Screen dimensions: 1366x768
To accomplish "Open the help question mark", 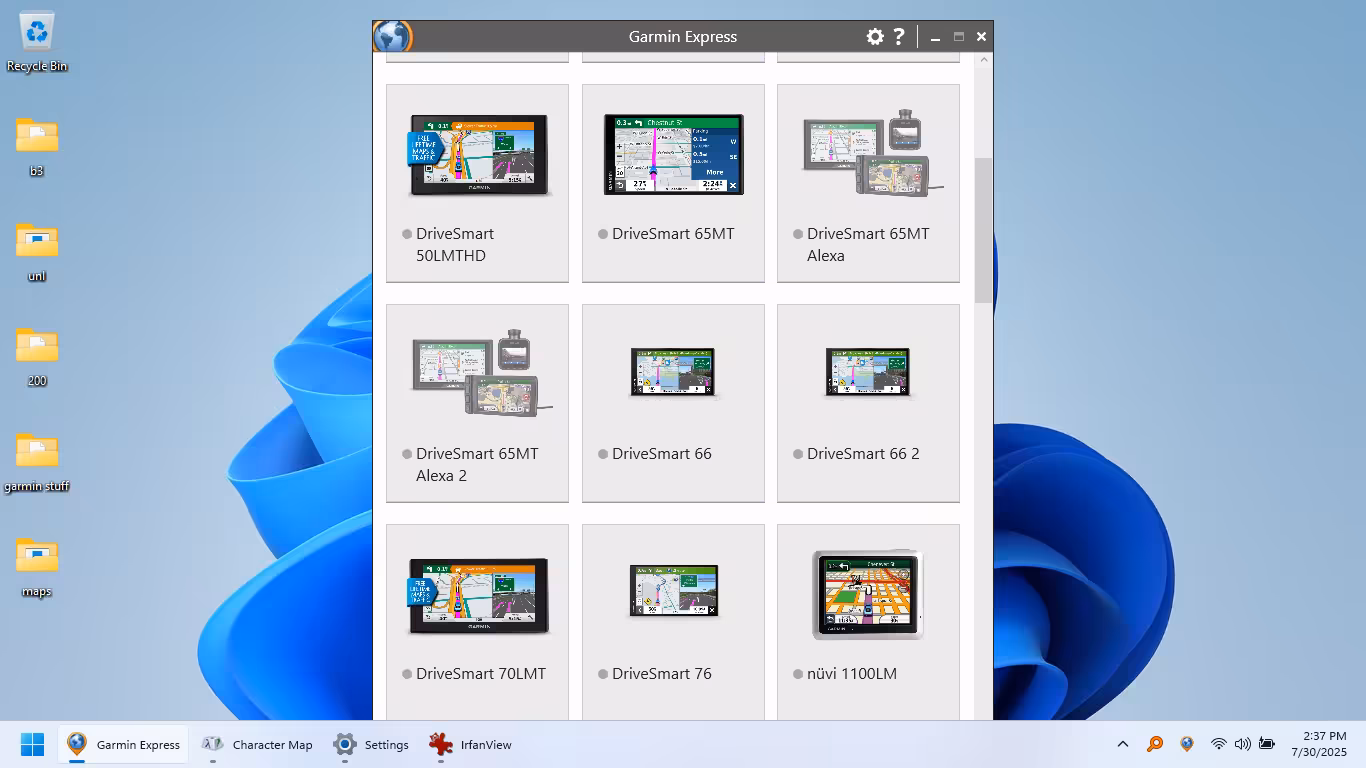I will click(x=899, y=37).
